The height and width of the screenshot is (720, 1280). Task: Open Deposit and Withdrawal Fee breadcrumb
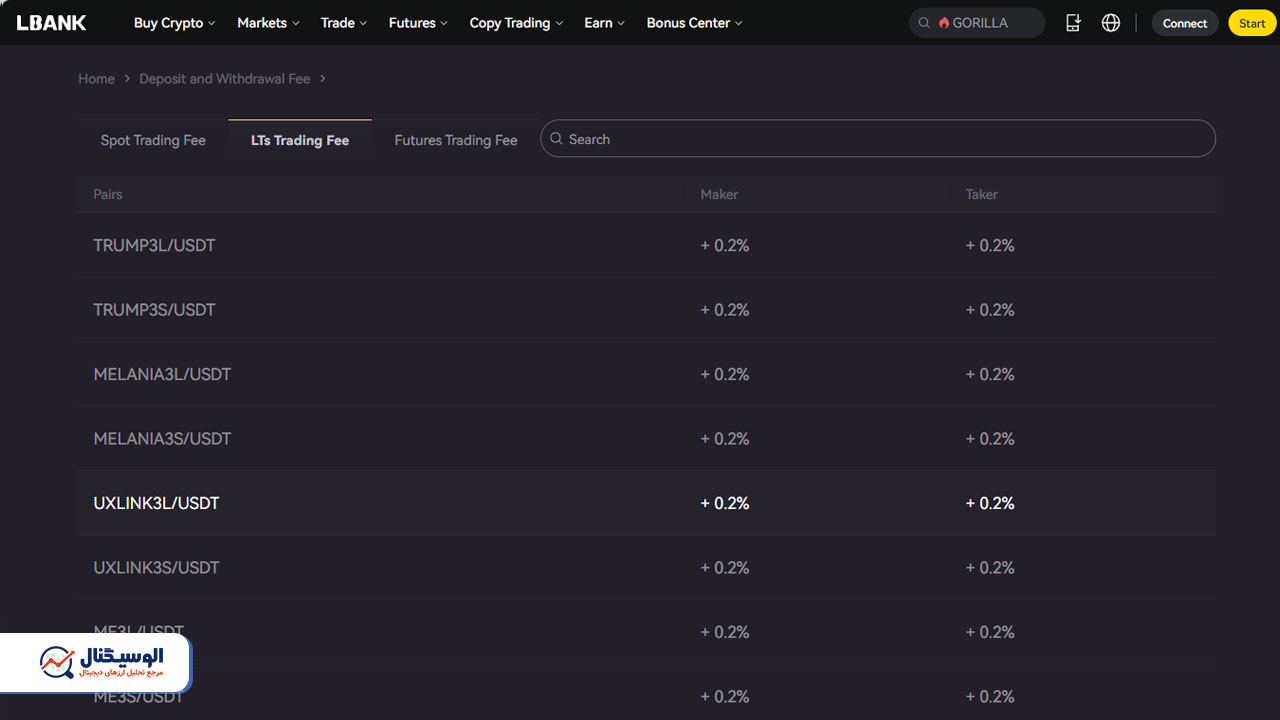click(225, 79)
